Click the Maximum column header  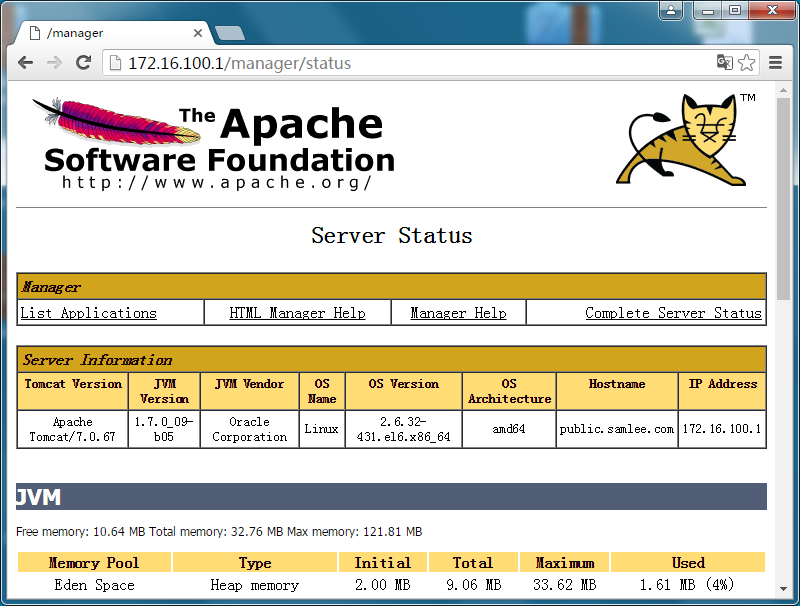click(564, 562)
